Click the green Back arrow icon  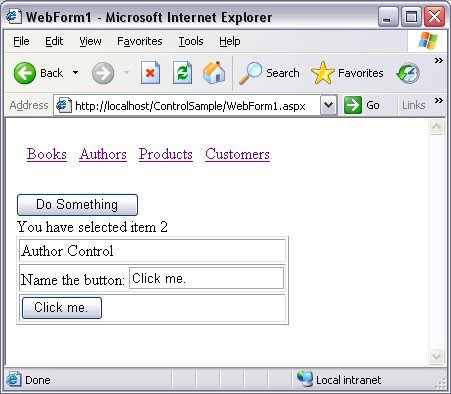click(x=25, y=73)
